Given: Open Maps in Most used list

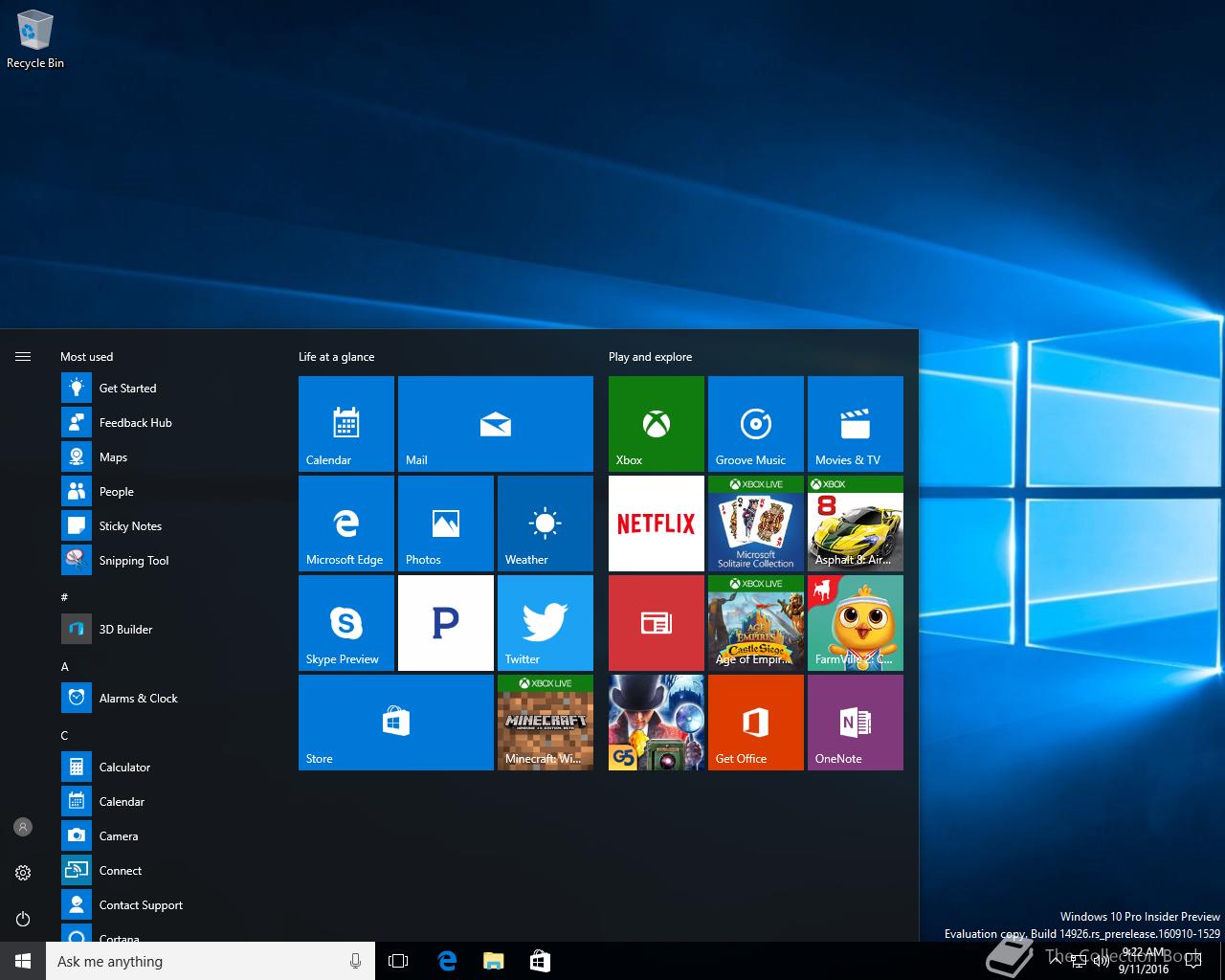Looking at the screenshot, I should [167, 457].
